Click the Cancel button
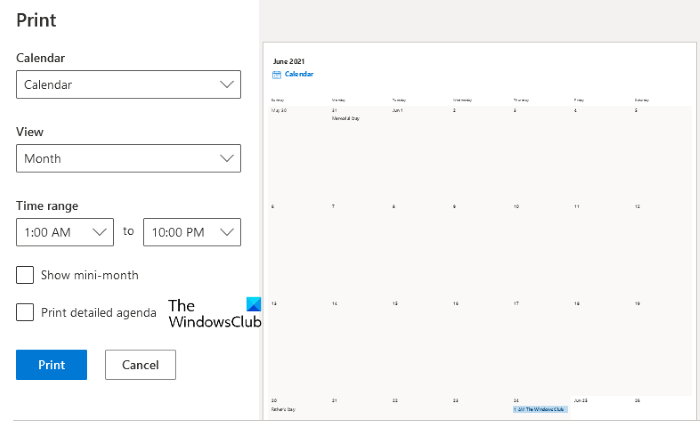 (x=140, y=365)
